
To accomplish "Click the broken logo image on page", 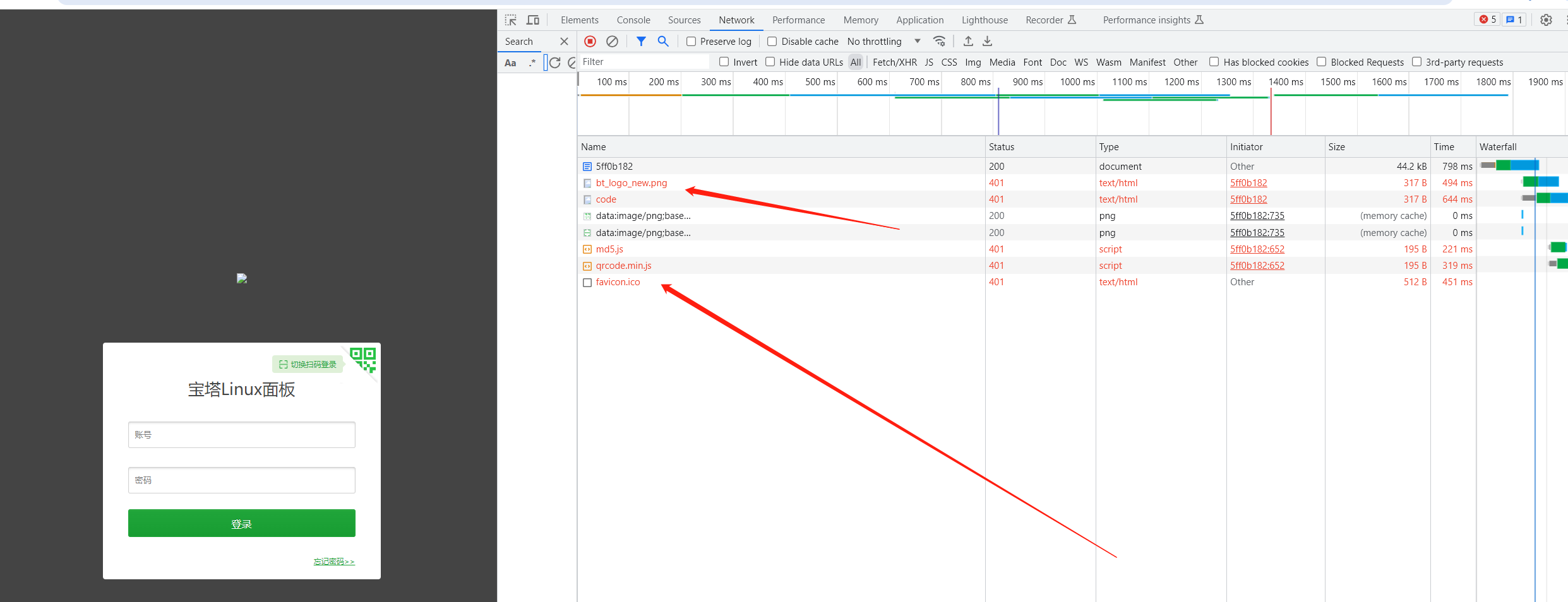I will pyautogui.click(x=242, y=278).
